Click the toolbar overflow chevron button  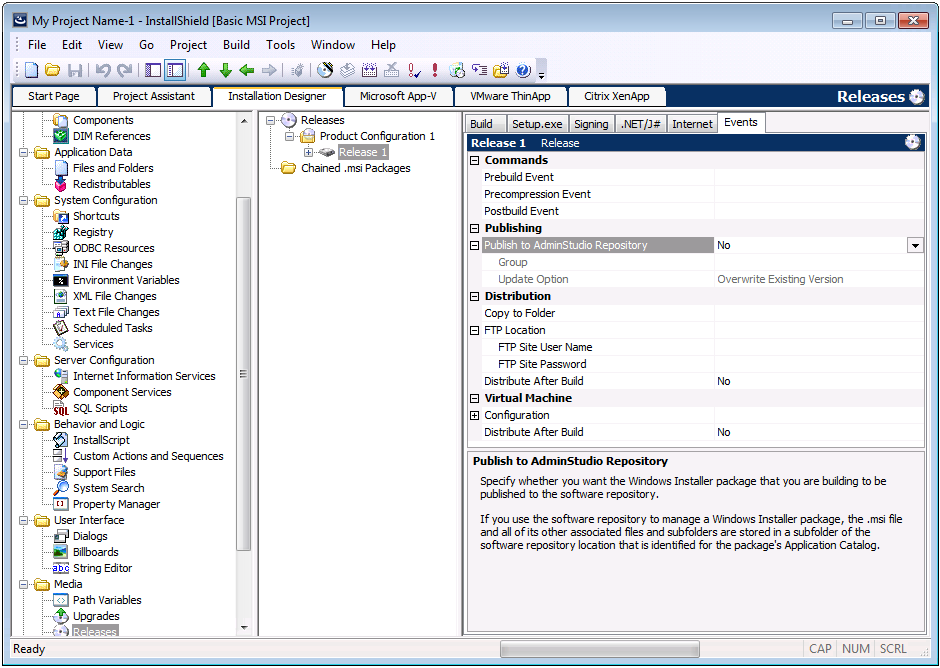point(542,70)
